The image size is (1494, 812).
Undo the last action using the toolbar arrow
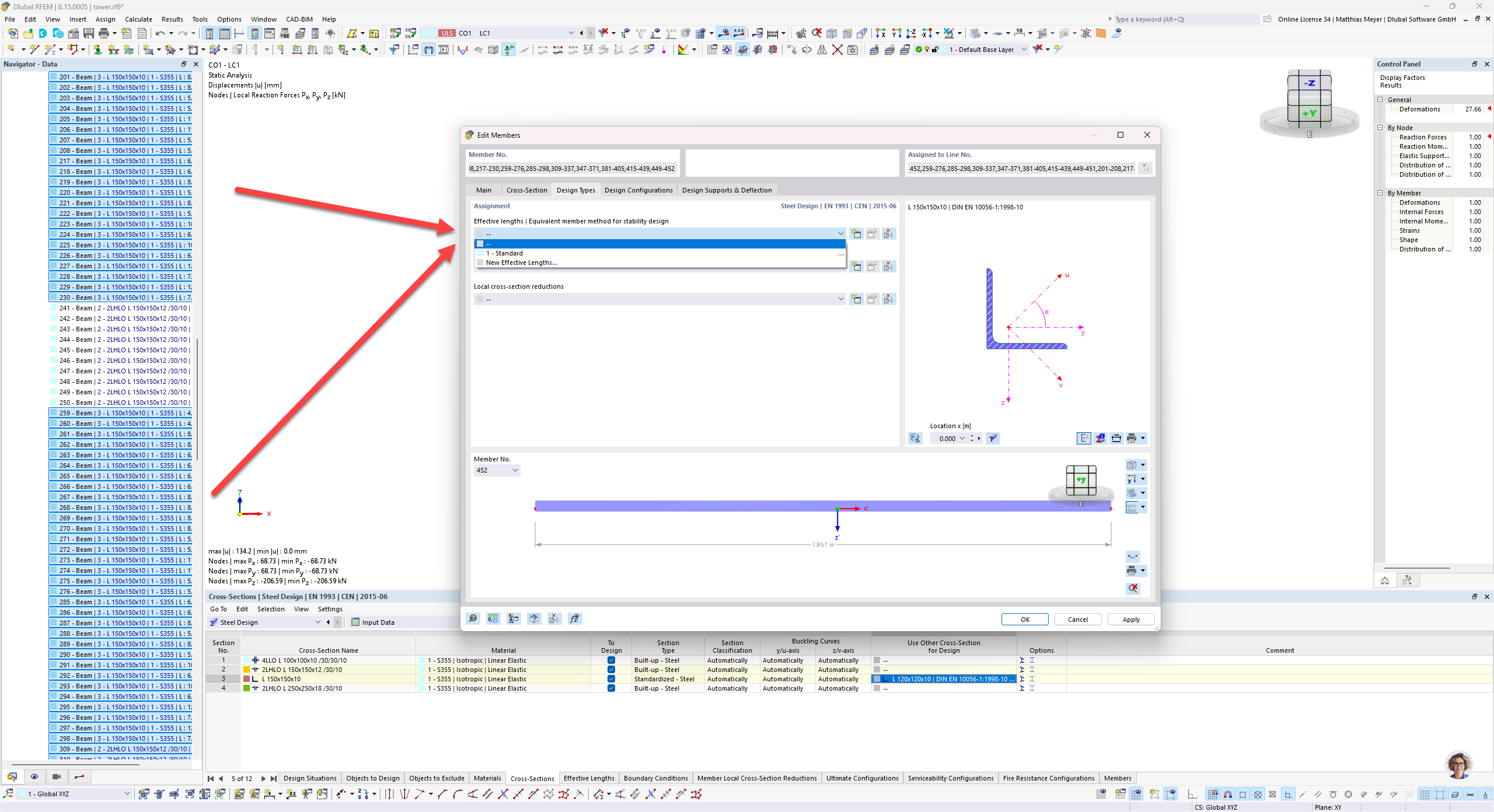coord(160,33)
